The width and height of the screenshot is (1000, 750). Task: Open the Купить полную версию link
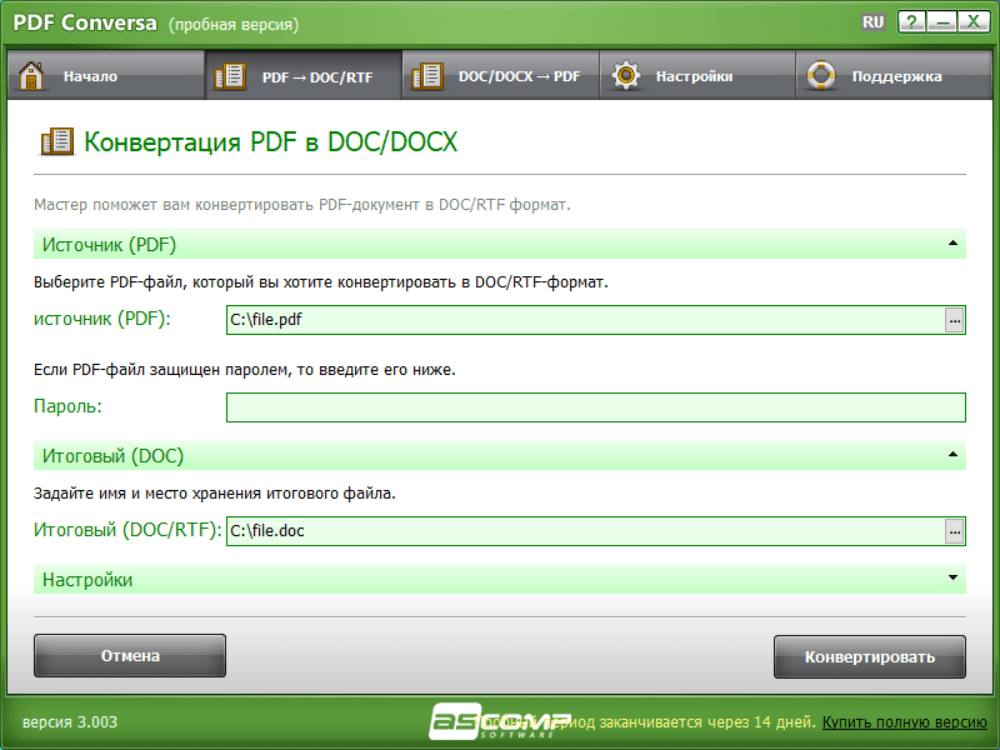[904, 722]
